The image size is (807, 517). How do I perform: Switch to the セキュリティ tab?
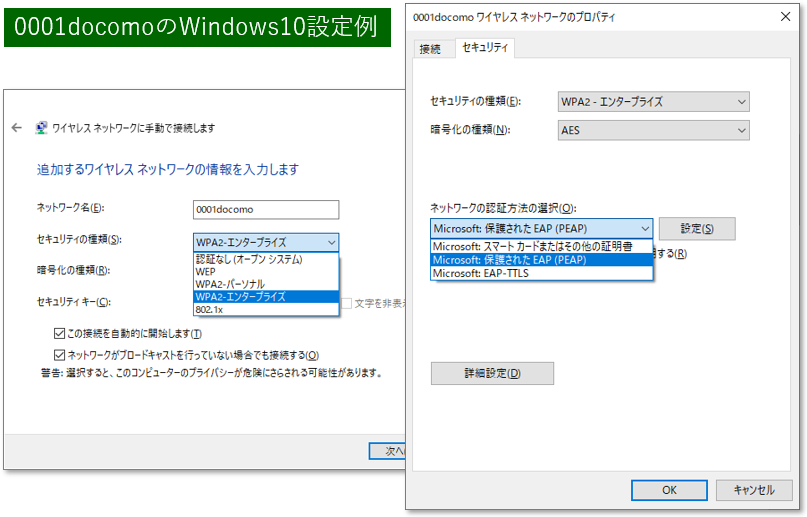coord(485,47)
